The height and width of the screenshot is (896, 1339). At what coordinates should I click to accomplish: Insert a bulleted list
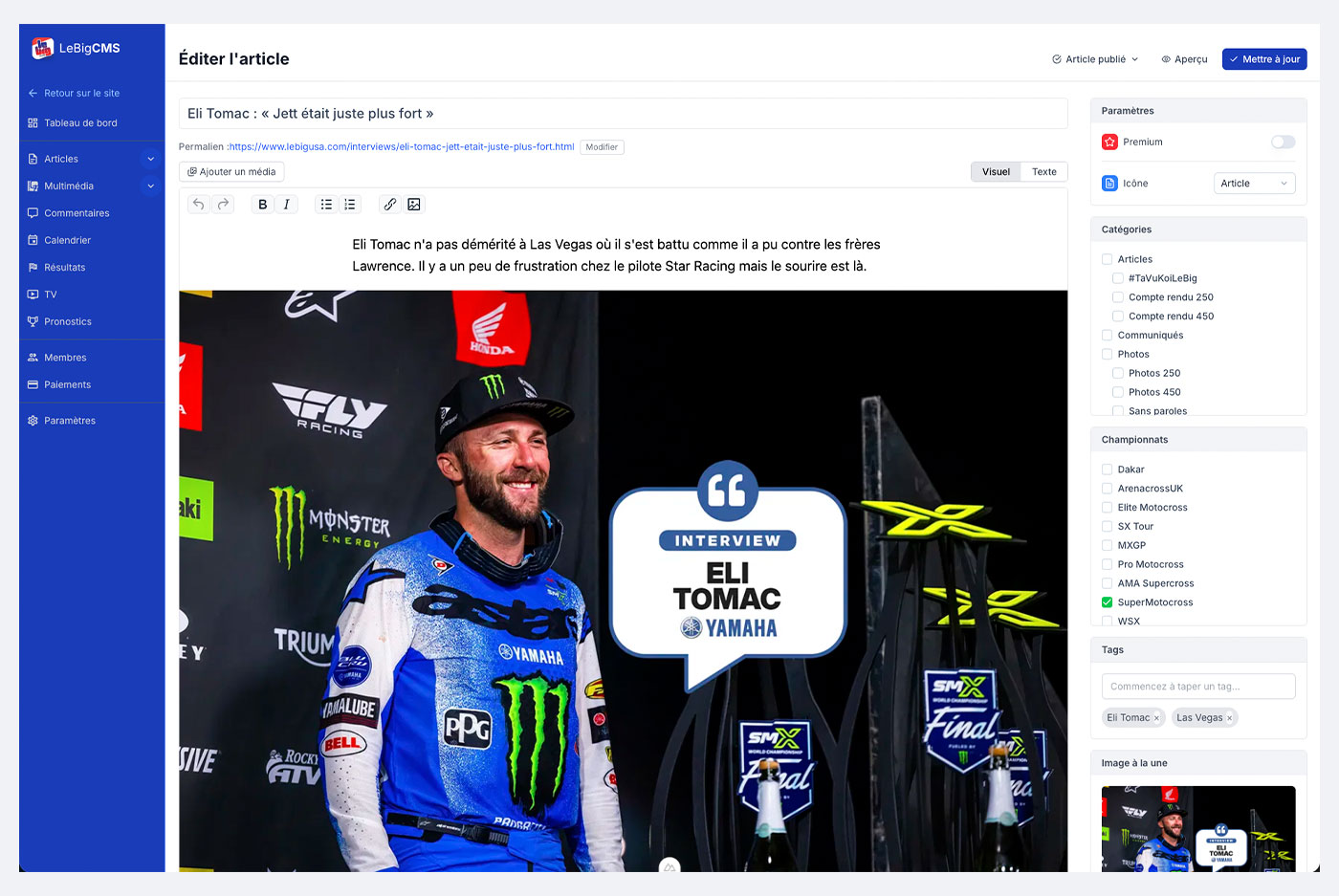[x=326, y=205]
